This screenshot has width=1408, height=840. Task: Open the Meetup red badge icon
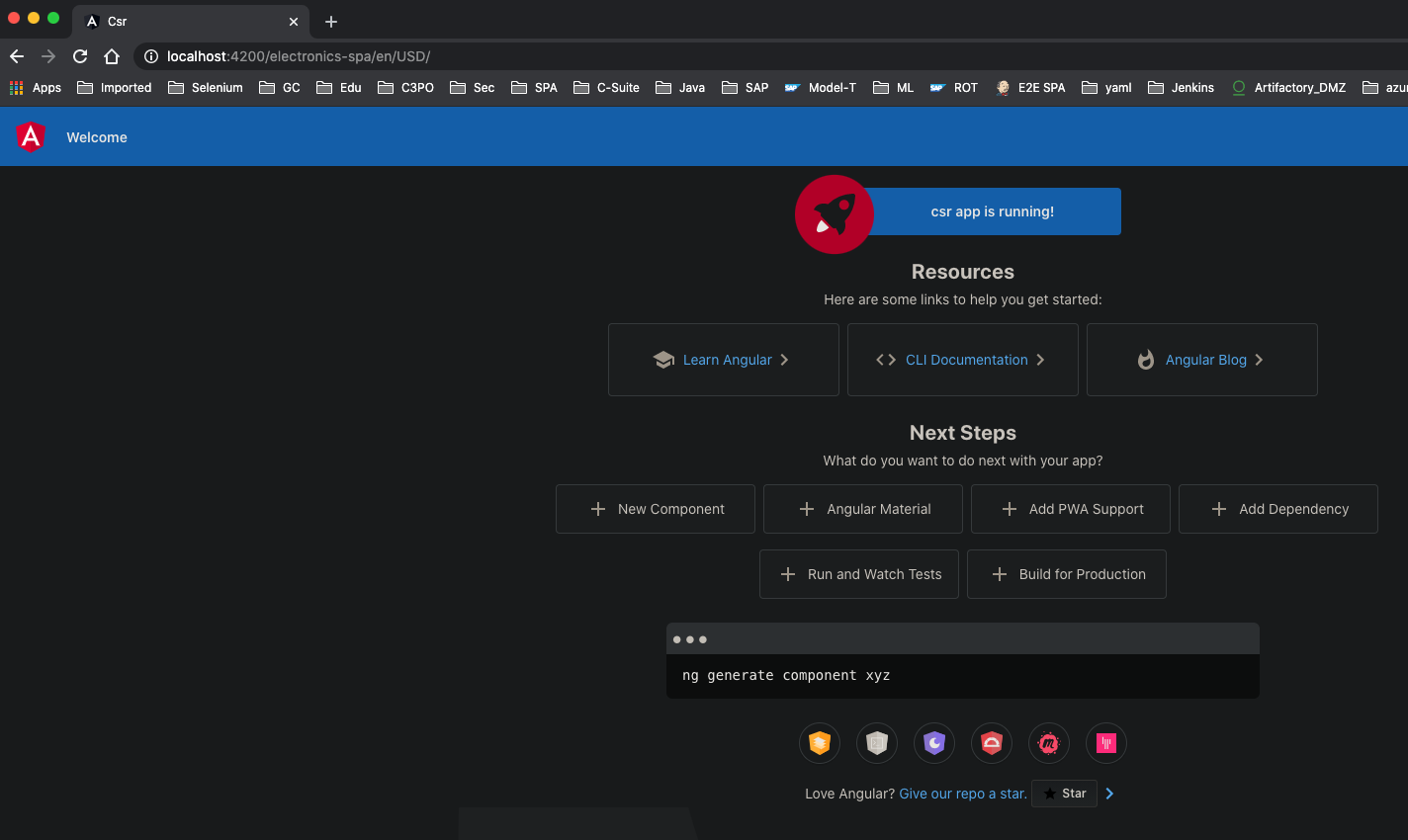(x=1049, y=743)
